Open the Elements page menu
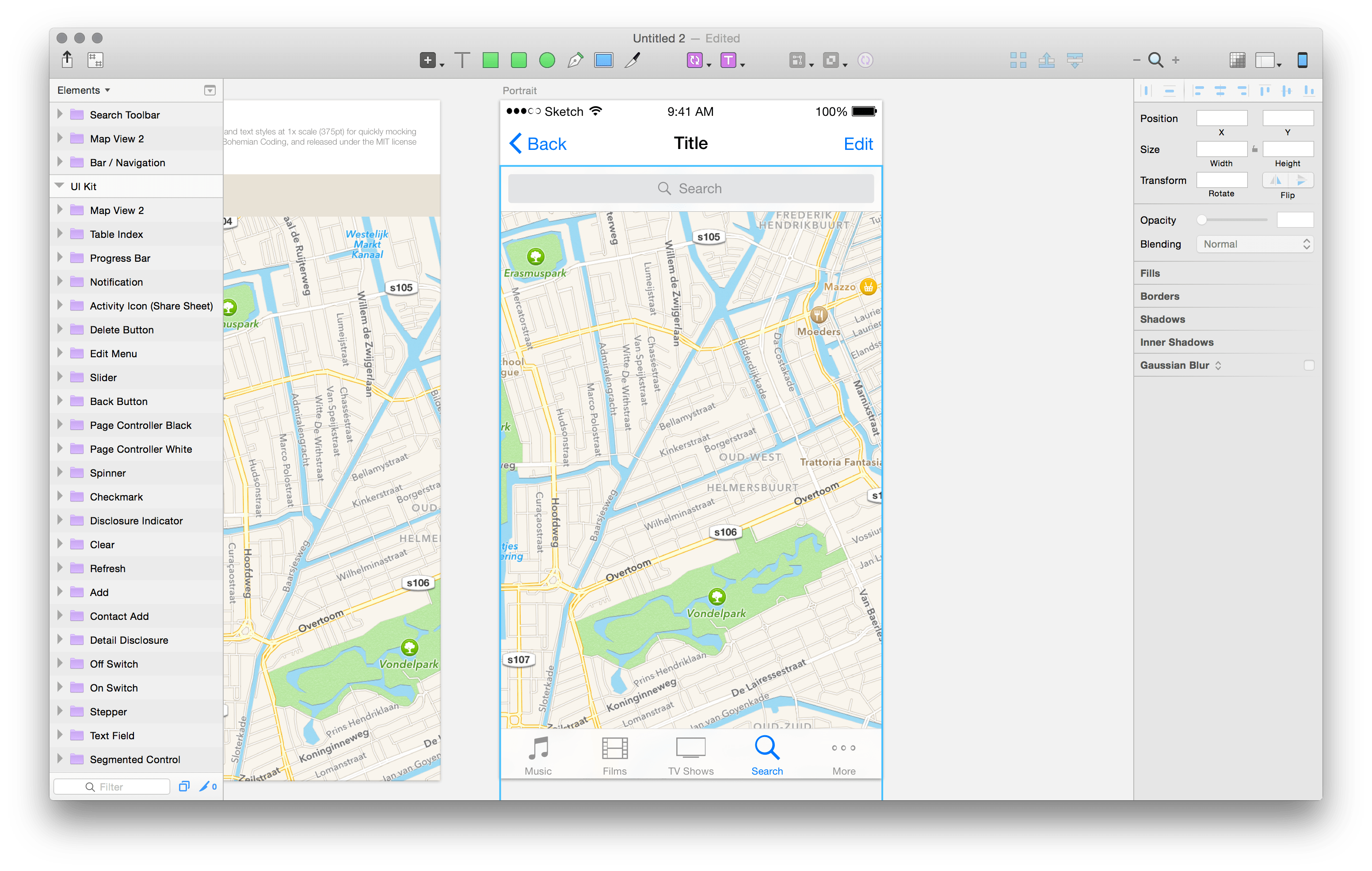 click(84, 90)
